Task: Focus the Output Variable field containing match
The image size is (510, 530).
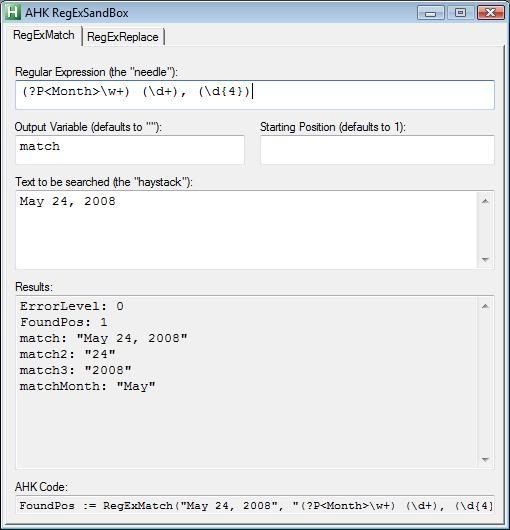Action: coord(130,150)
